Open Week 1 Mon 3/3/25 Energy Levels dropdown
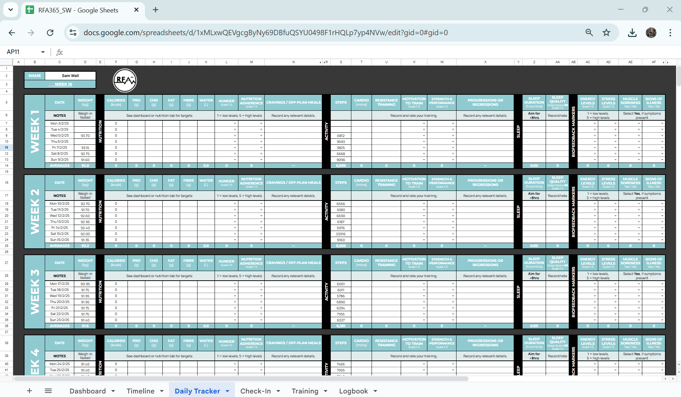Viewport: 681px width, 397px height. click(595, 124)
